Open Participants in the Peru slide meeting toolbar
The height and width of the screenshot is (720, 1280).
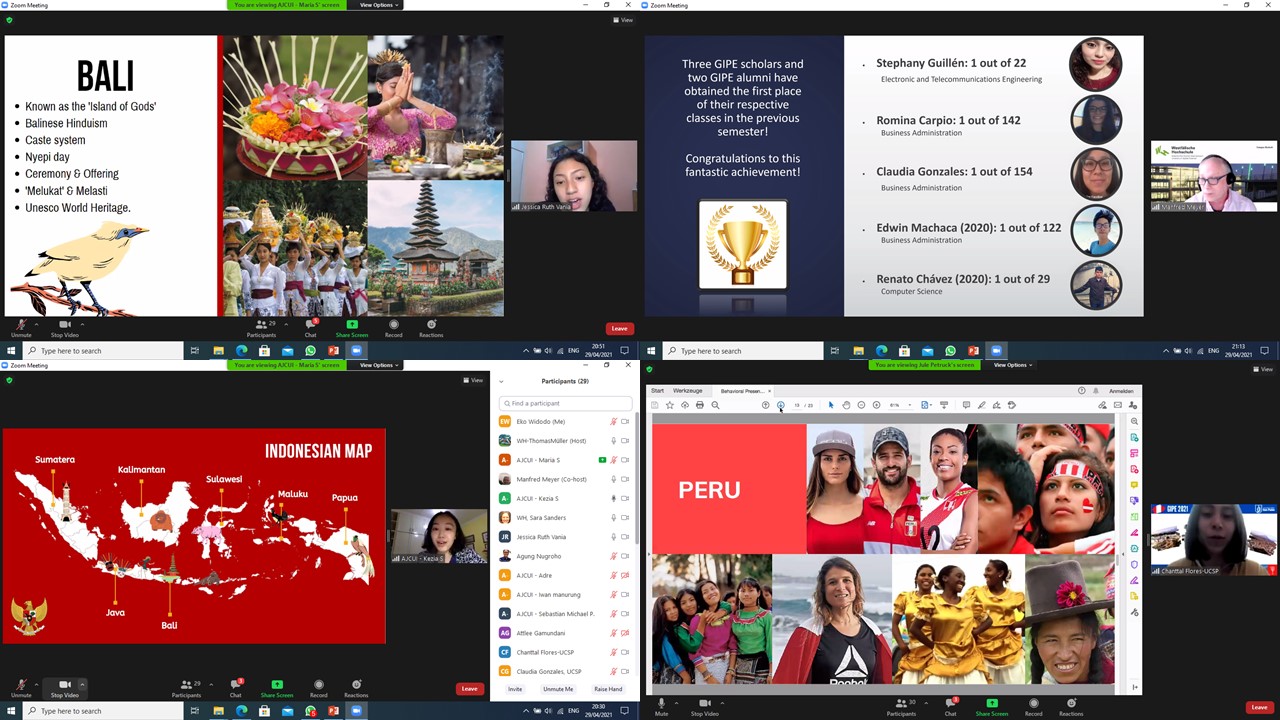[901, 706]
